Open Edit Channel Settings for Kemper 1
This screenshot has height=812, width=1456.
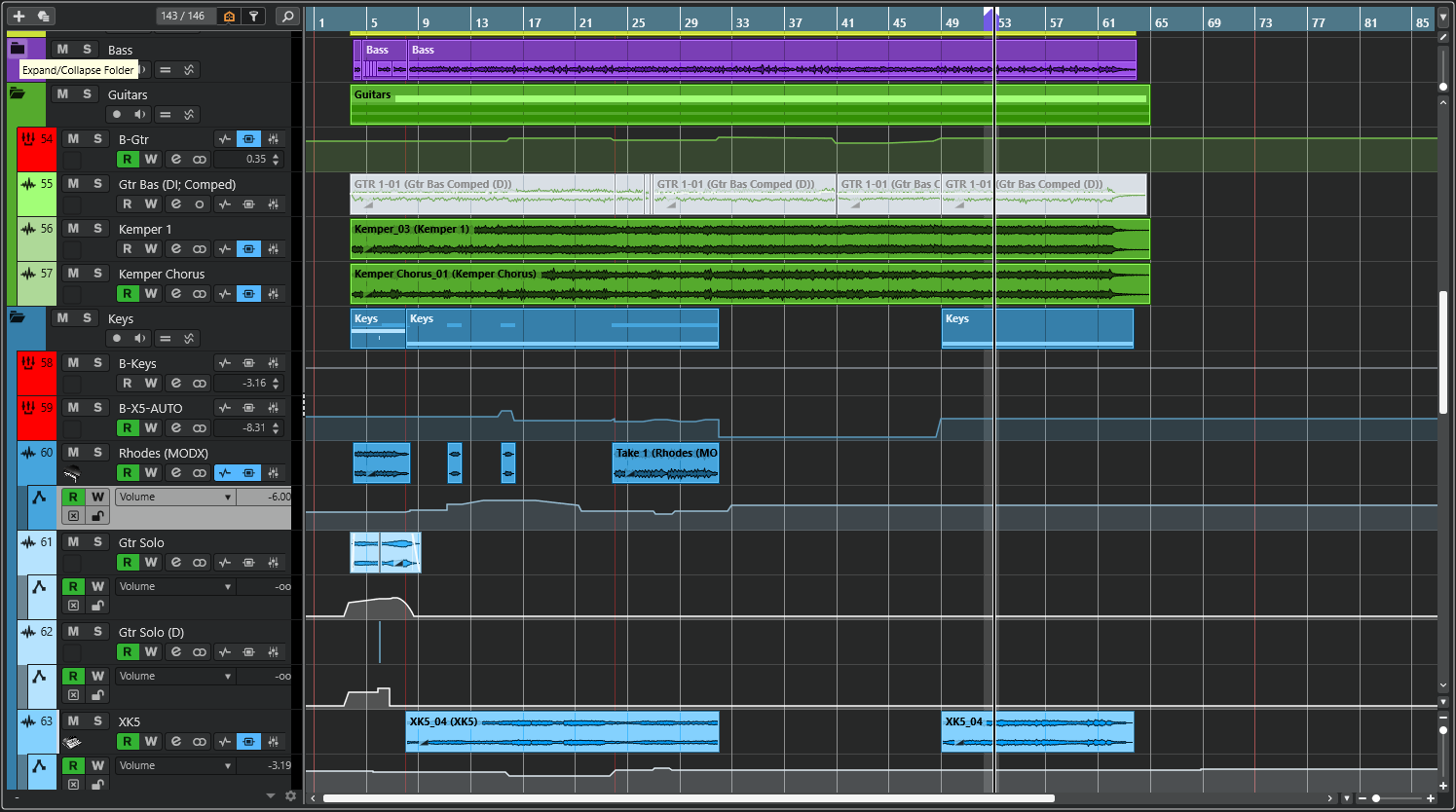(175, 249)
